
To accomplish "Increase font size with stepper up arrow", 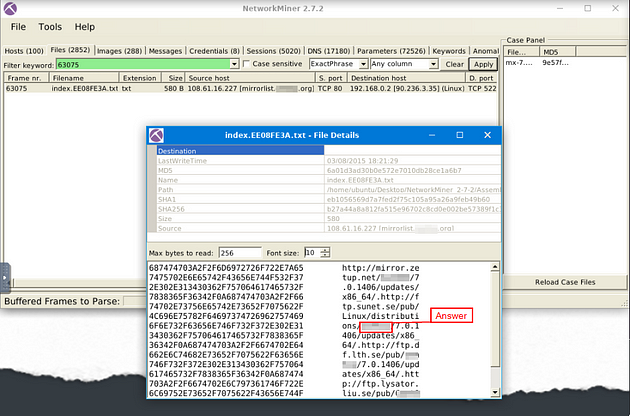I will (325, 250).
